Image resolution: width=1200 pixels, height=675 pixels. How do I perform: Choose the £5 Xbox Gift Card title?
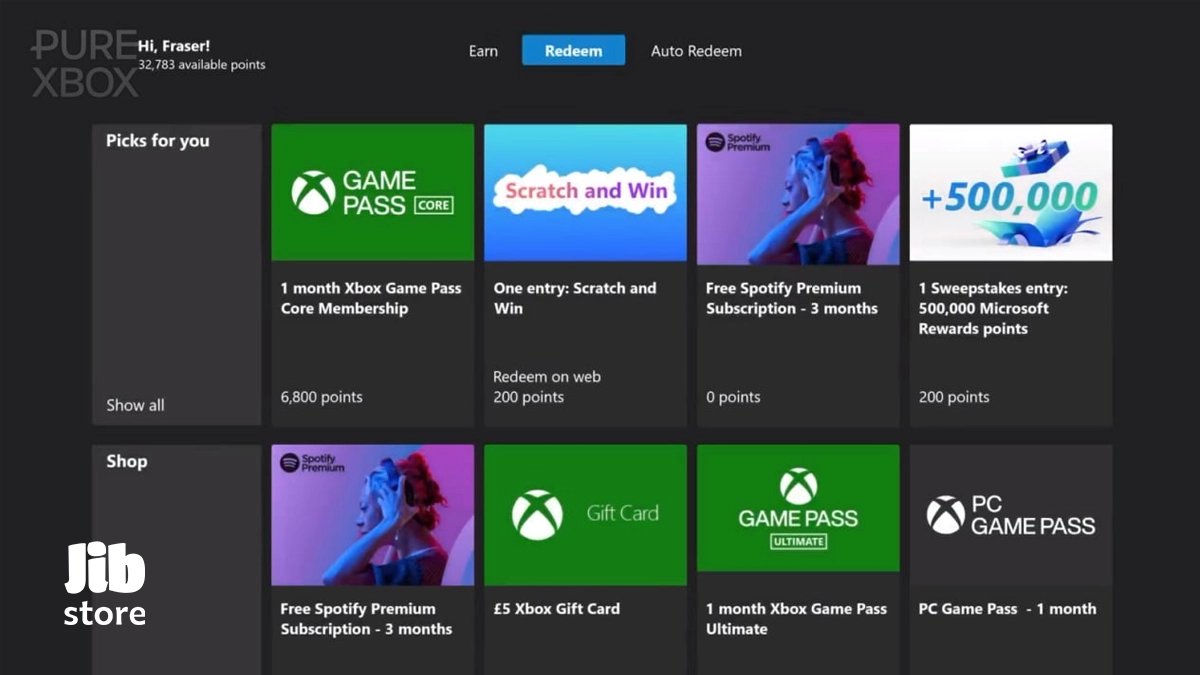[556, 609]
